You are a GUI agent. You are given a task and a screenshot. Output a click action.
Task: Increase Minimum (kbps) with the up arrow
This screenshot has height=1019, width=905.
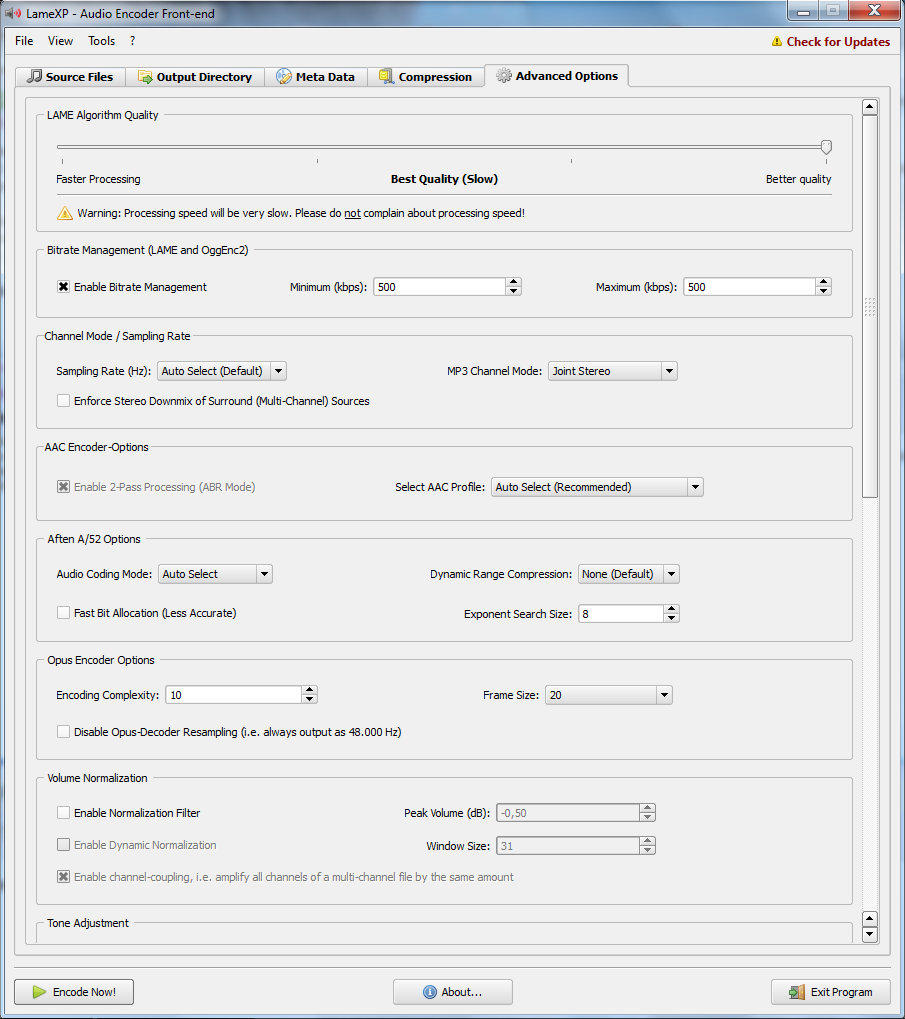click(x=514, y=282)
